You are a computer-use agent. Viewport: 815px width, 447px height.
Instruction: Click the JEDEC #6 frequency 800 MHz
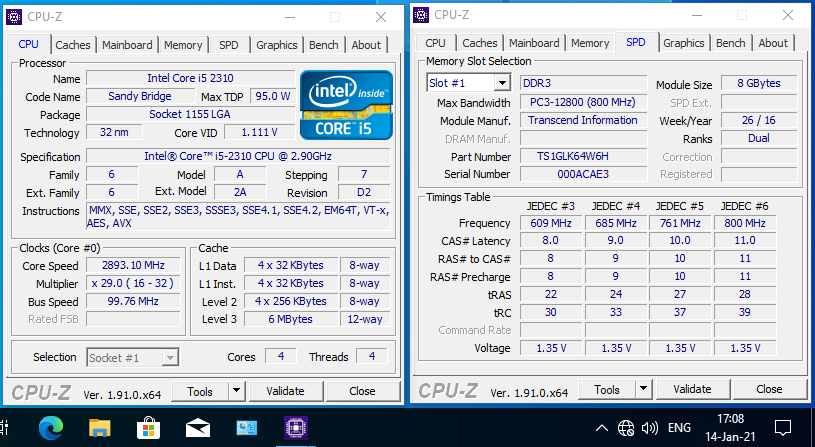(x=745, y=224)
